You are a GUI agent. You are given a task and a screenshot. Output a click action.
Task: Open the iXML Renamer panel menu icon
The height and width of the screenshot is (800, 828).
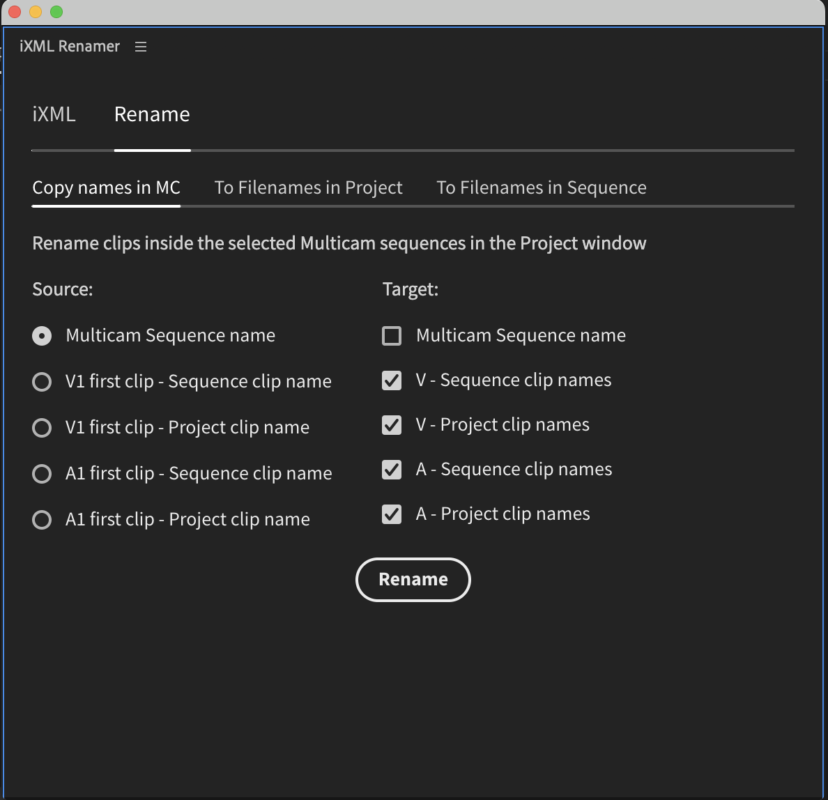pyautogui.click(x=140, y=46)
